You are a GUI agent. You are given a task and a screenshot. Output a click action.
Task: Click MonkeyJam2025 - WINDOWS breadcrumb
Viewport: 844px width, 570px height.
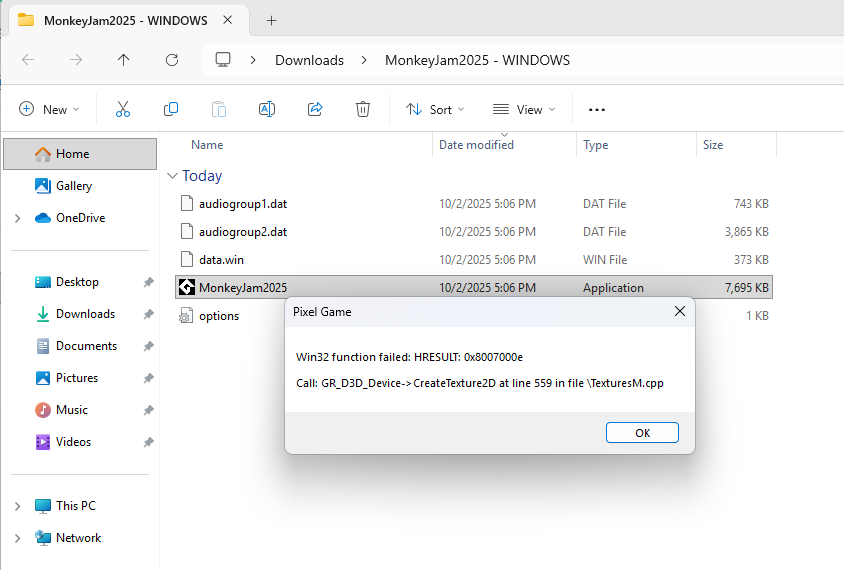(477, 60)
